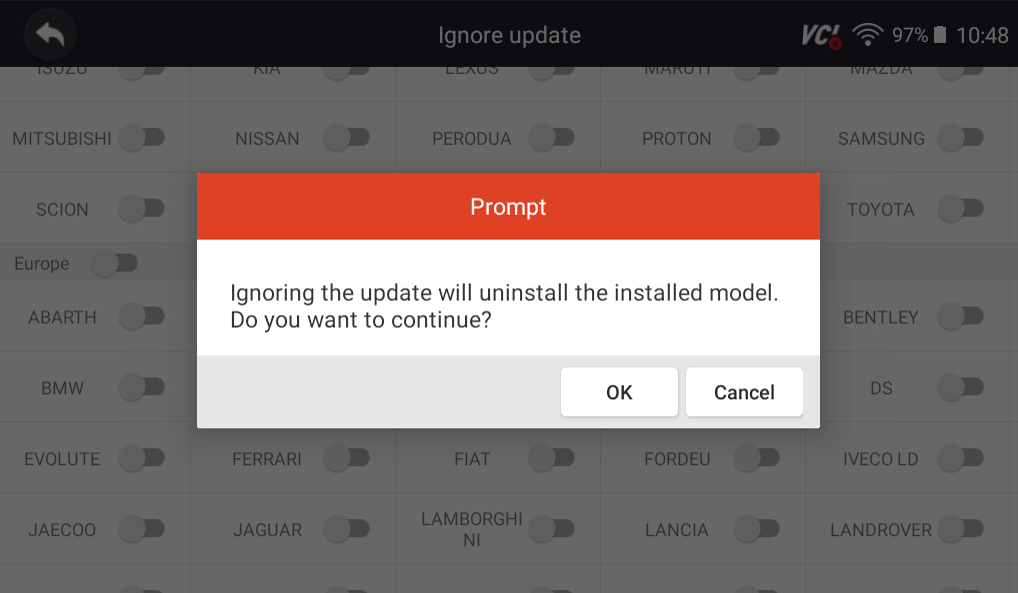Click the VCI connection status icon

coord(820,33)
